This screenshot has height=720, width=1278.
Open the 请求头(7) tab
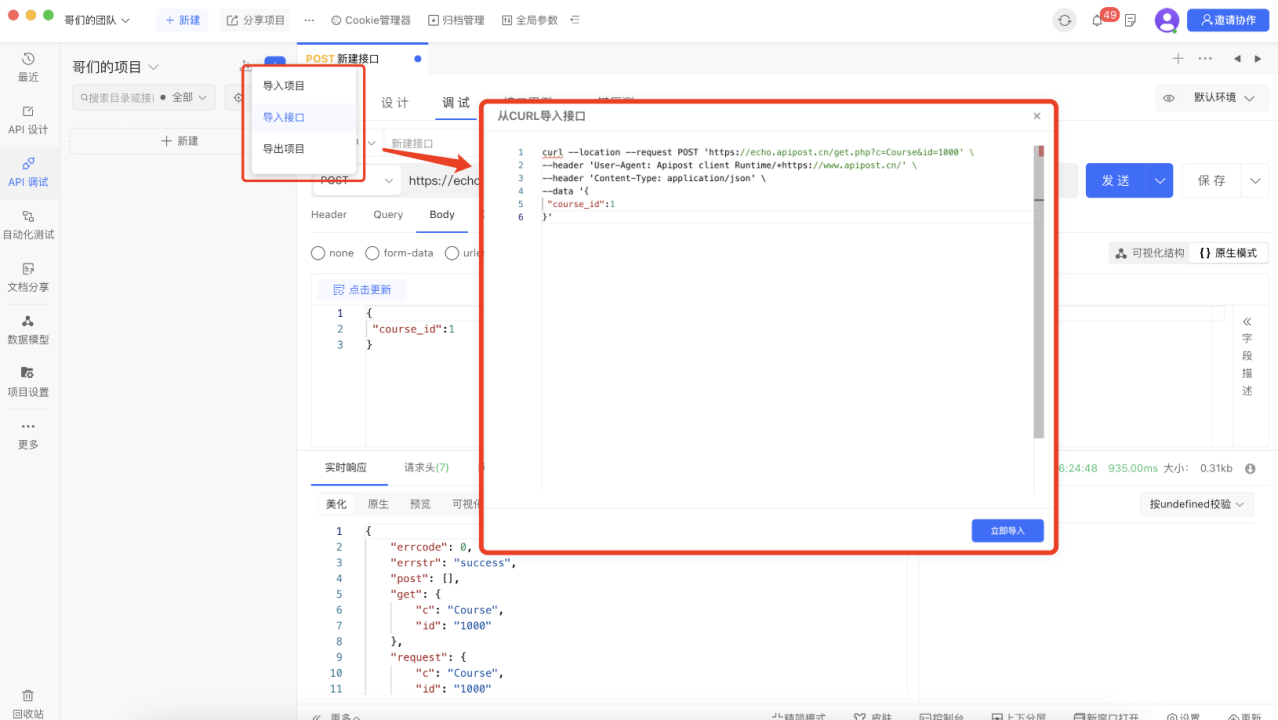[x=426, y=467]
